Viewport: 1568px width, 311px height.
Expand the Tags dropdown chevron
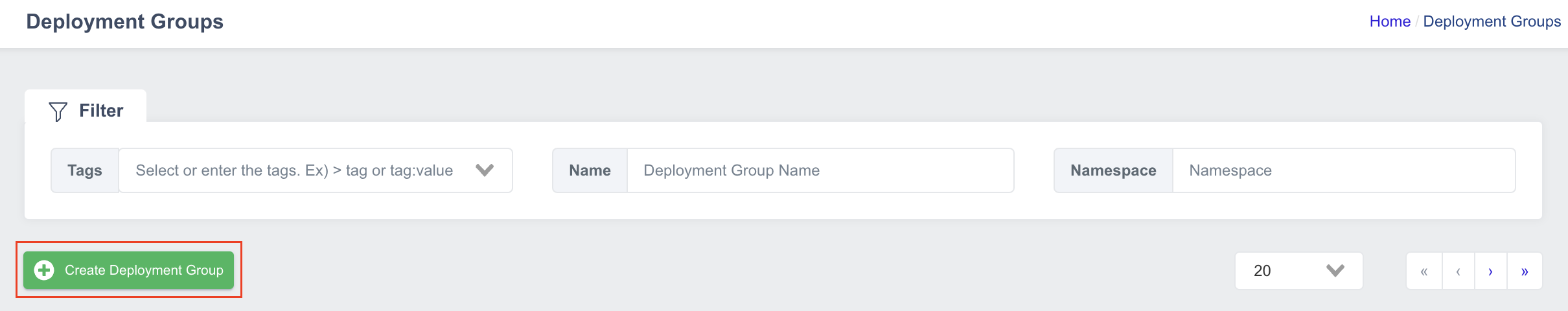pyautogui.click(x=485, y=170)
